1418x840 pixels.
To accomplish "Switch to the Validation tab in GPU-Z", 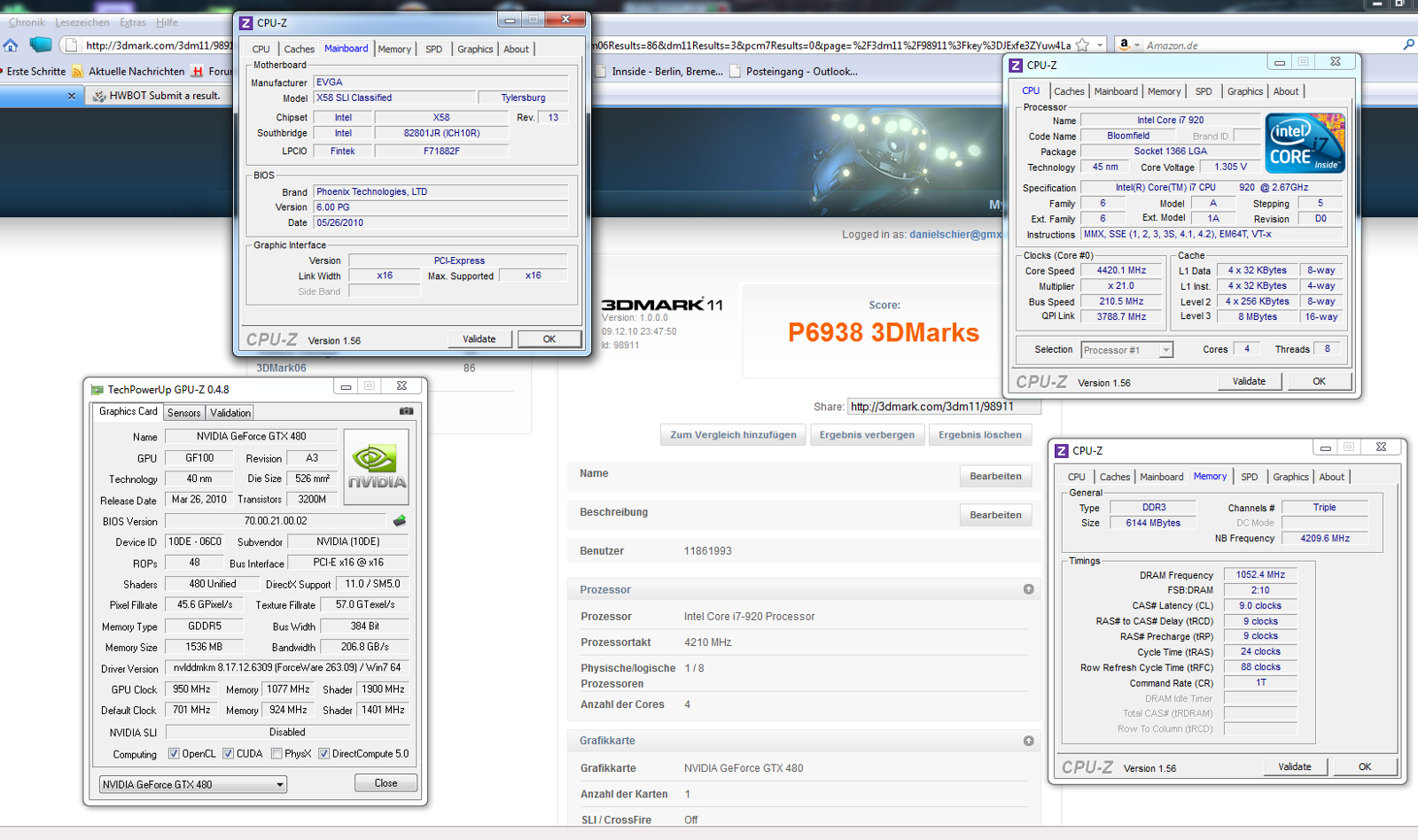I will point(230,413).
